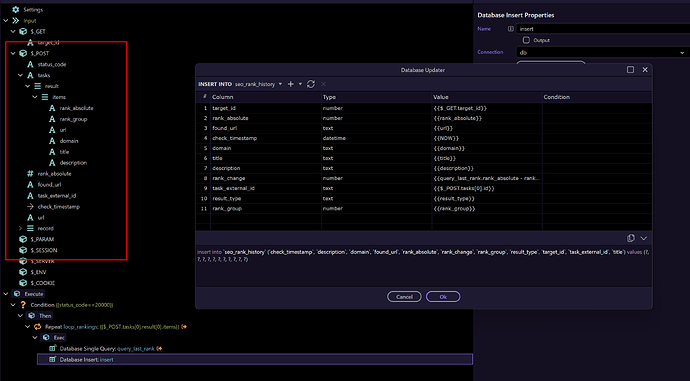Expand the record node
Image resolution: width=690 pixels, height=381 pixels.
click(x=20, y=228)
